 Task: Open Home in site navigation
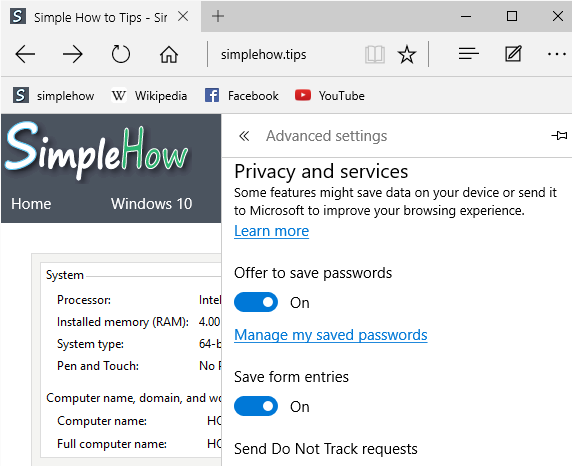point(31,204)
